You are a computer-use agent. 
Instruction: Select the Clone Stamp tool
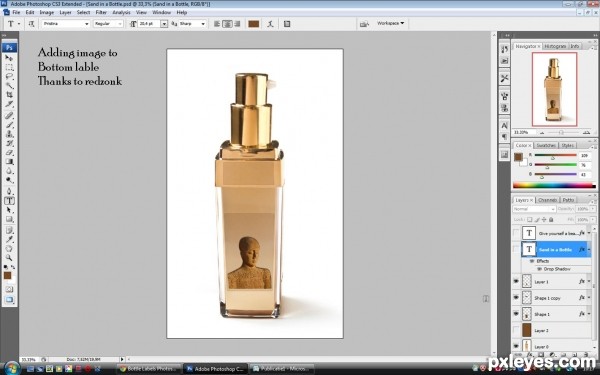9,134
